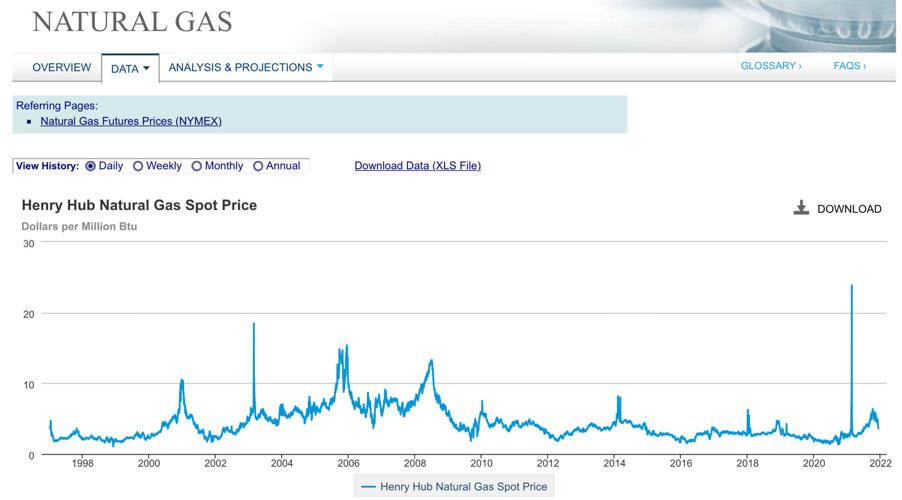Image resolution: width=902 pixels, height=500 pixels.
Task: Click Download Data (XLS File) link
Action: [x=417, y=166]
